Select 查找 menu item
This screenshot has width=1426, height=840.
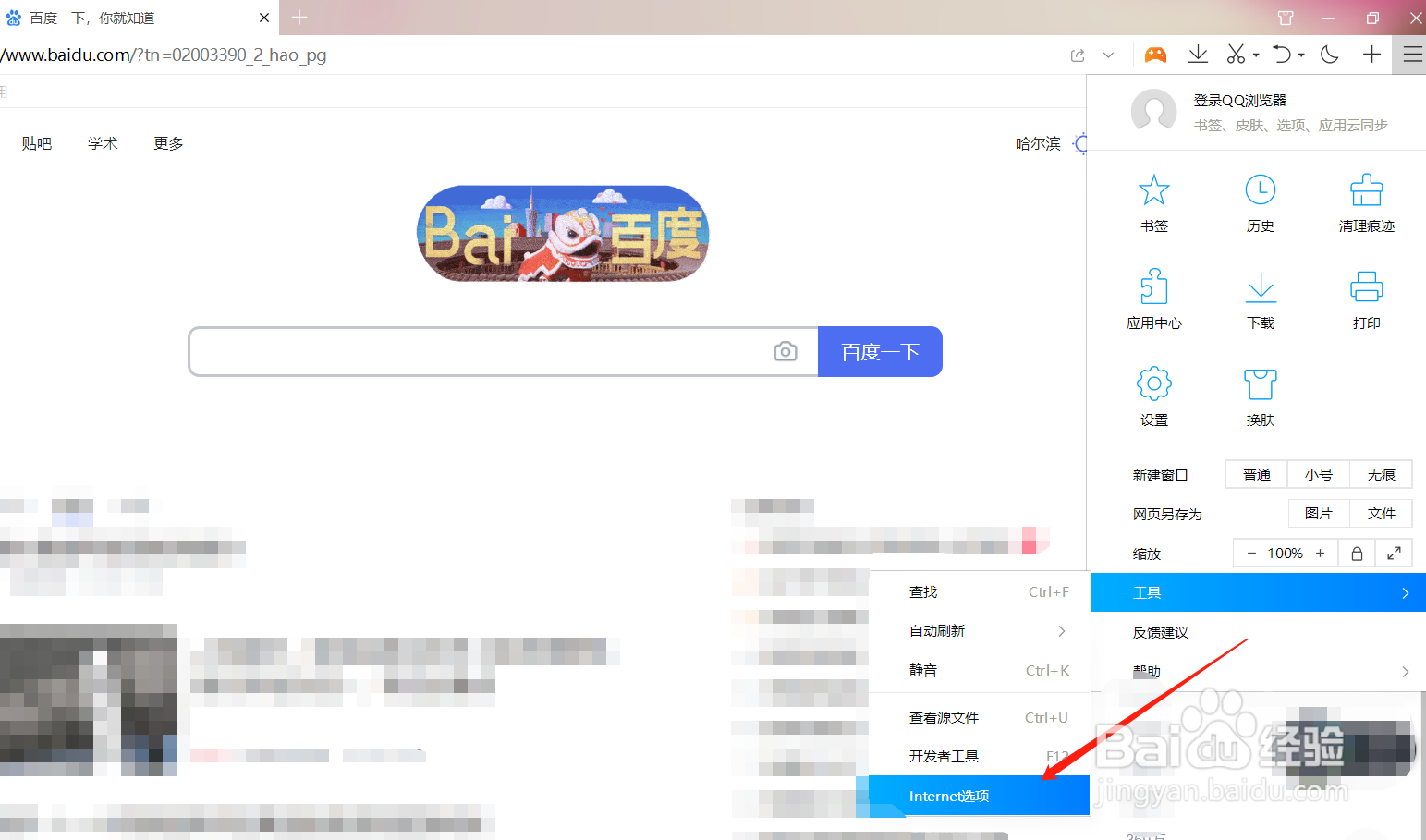(980, 591)
